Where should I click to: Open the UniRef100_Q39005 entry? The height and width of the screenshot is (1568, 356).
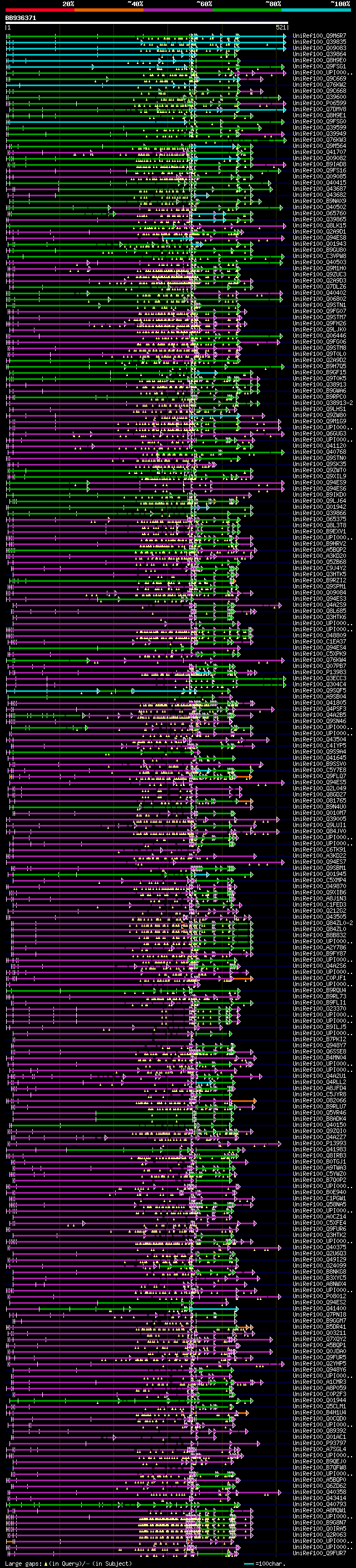[x=319, y=819]
